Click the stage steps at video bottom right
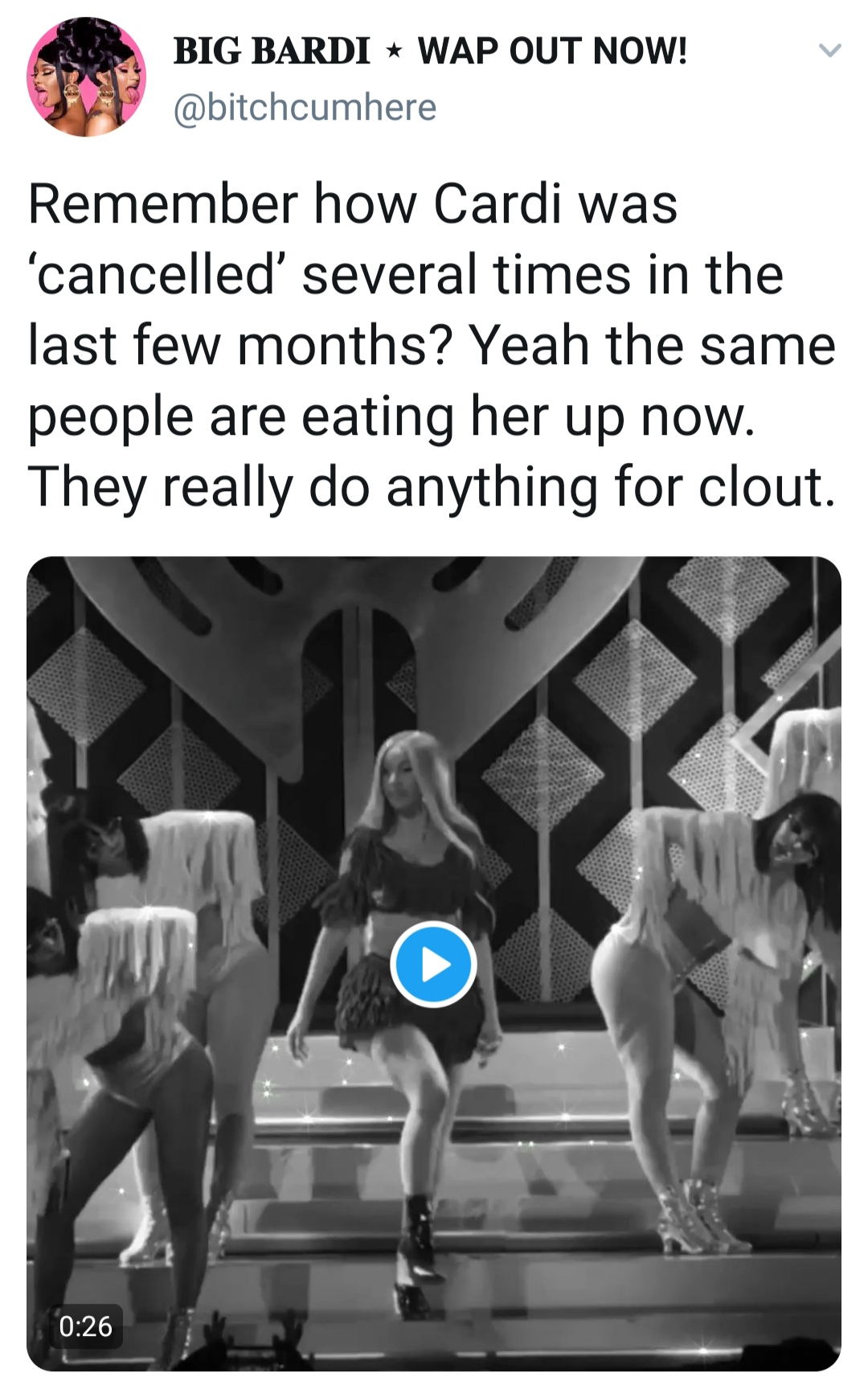The height and width of the screenshot is (1385, 868). [723, 1286]
